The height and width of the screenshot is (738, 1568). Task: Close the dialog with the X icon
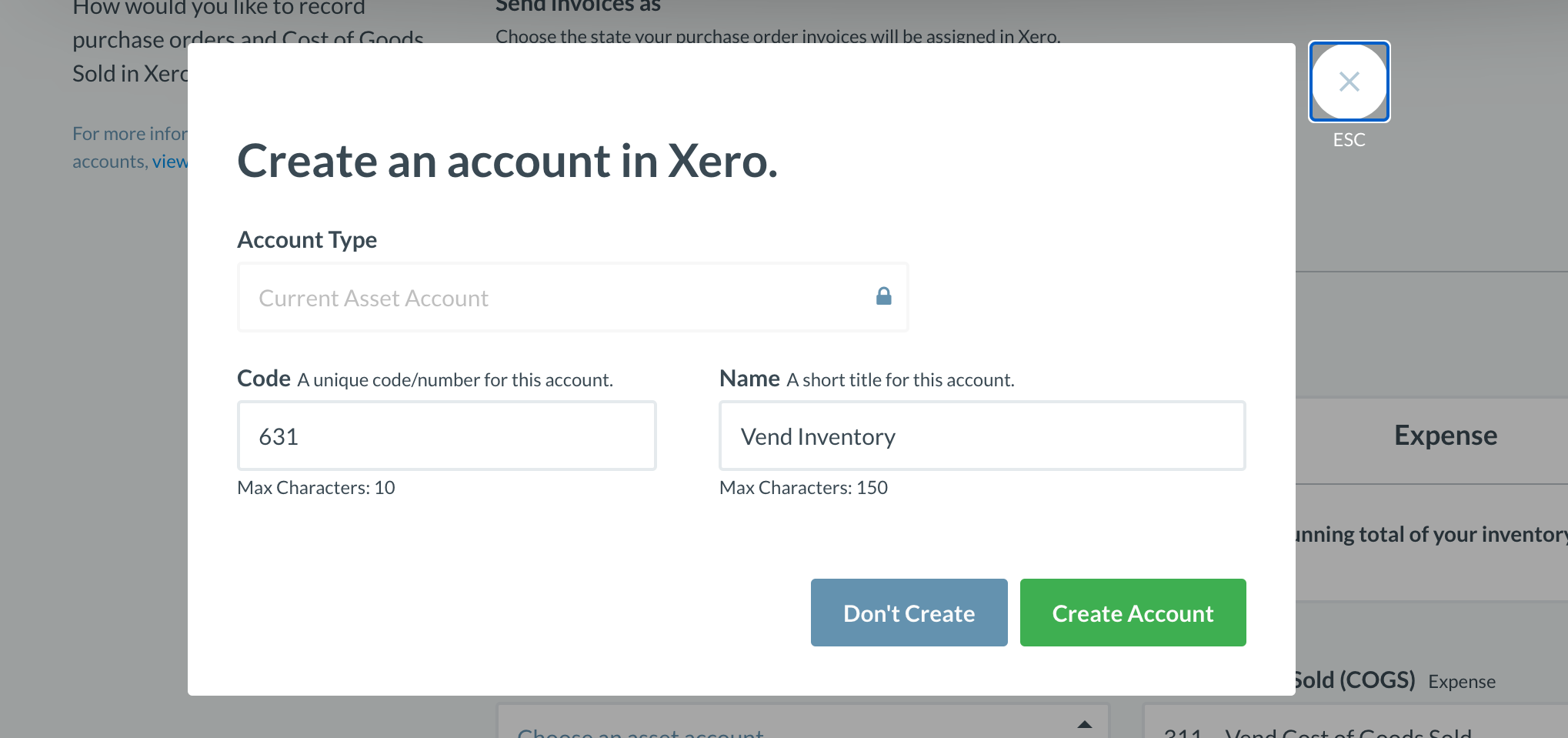coord(1349,82)
